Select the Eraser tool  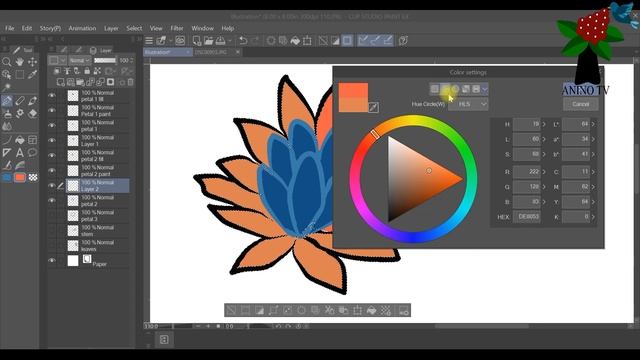tap(32, 113)
